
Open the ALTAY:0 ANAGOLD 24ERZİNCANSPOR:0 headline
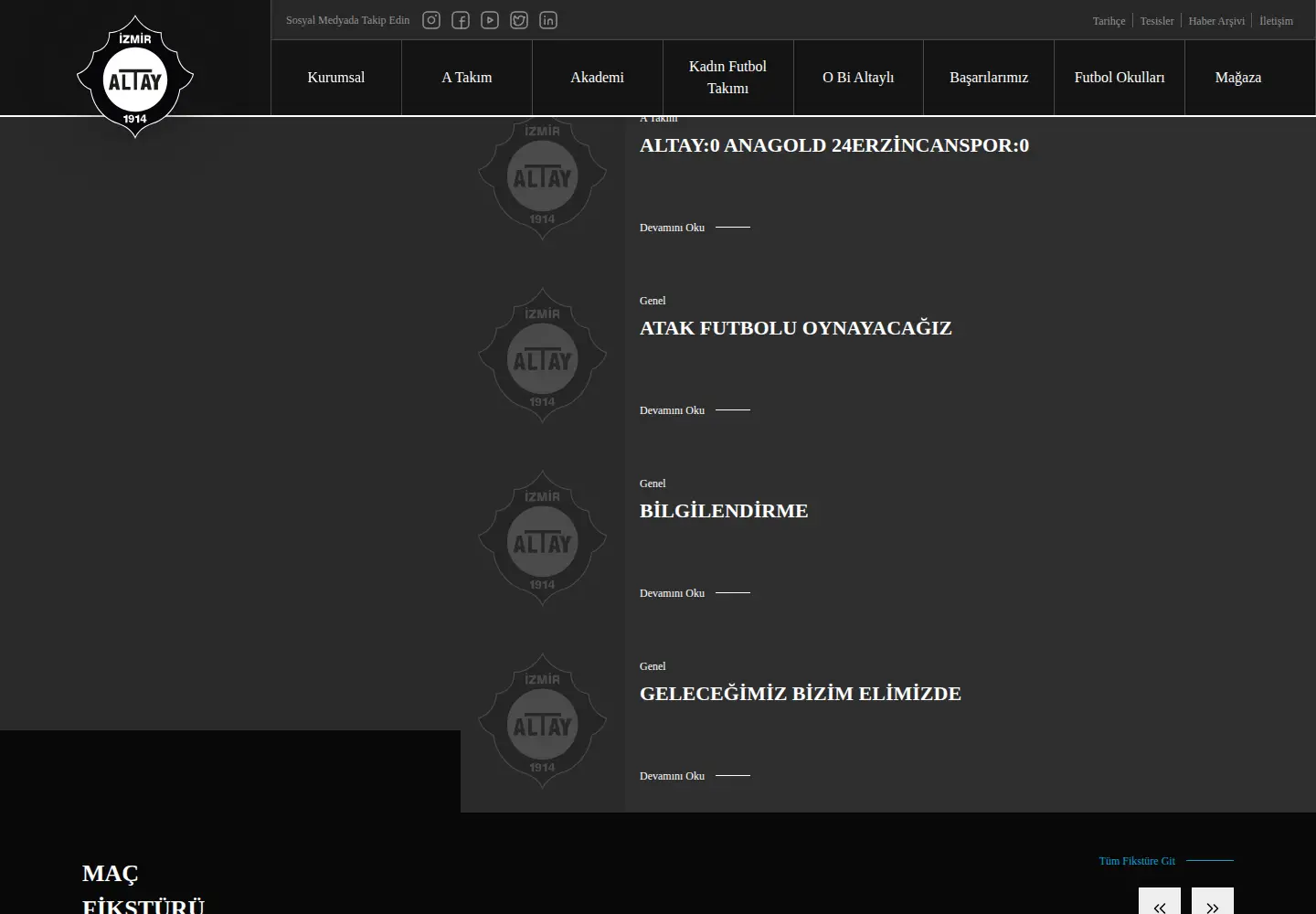(x=834, y=145)
